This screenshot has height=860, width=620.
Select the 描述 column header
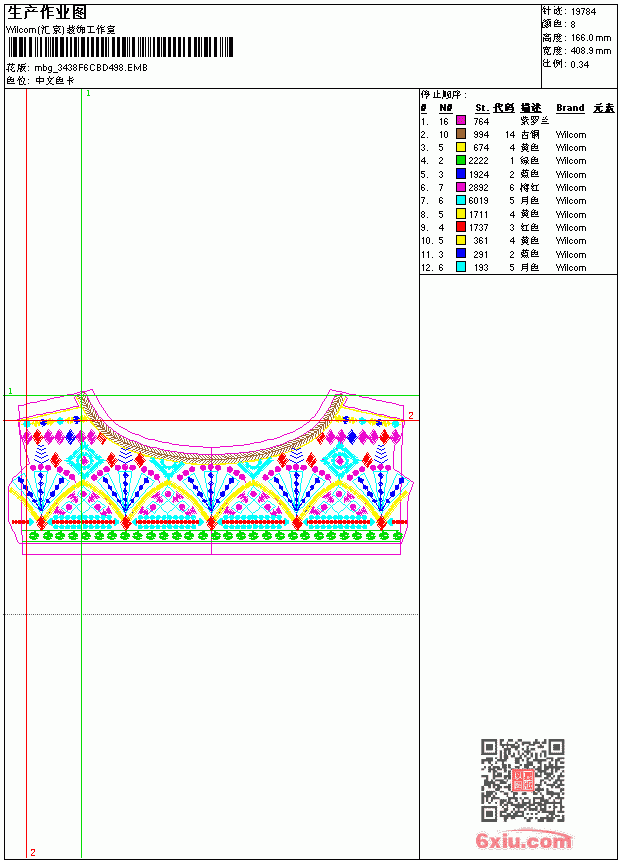(x=531, y=108)
